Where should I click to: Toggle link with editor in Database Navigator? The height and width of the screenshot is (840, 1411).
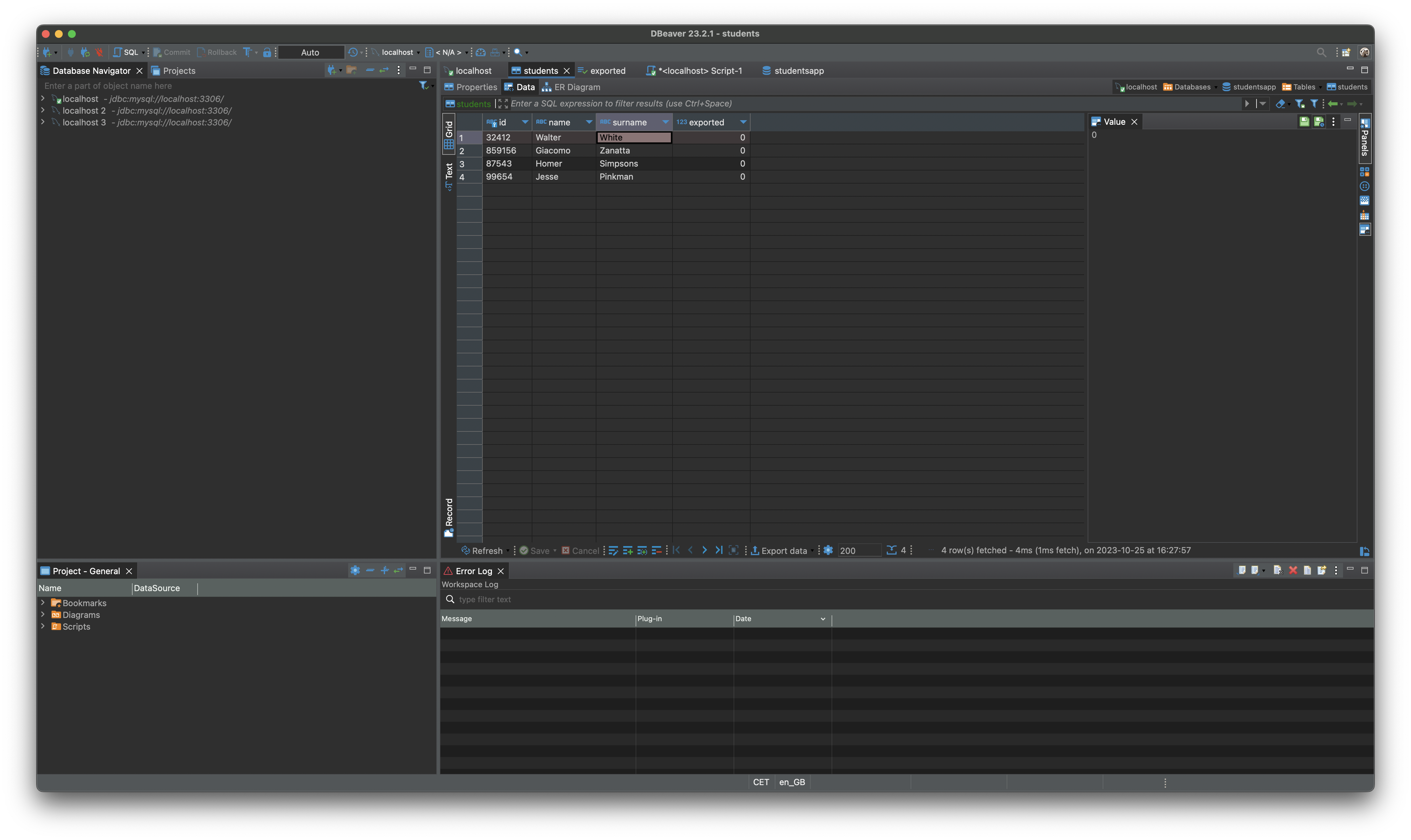384,70
